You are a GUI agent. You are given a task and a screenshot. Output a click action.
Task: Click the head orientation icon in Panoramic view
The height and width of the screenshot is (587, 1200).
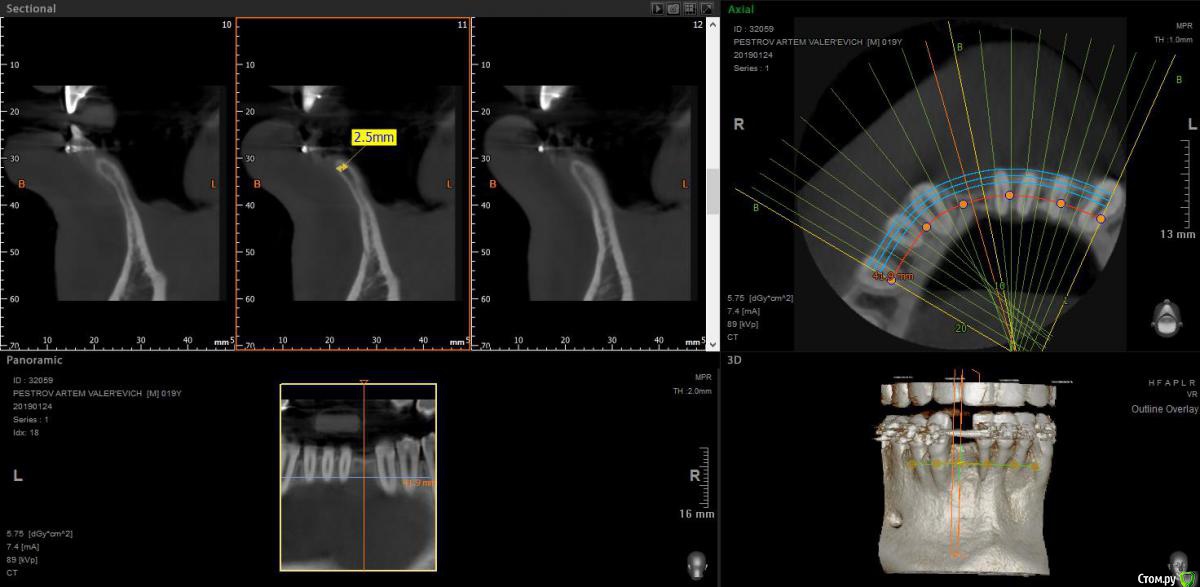point(697,564)
